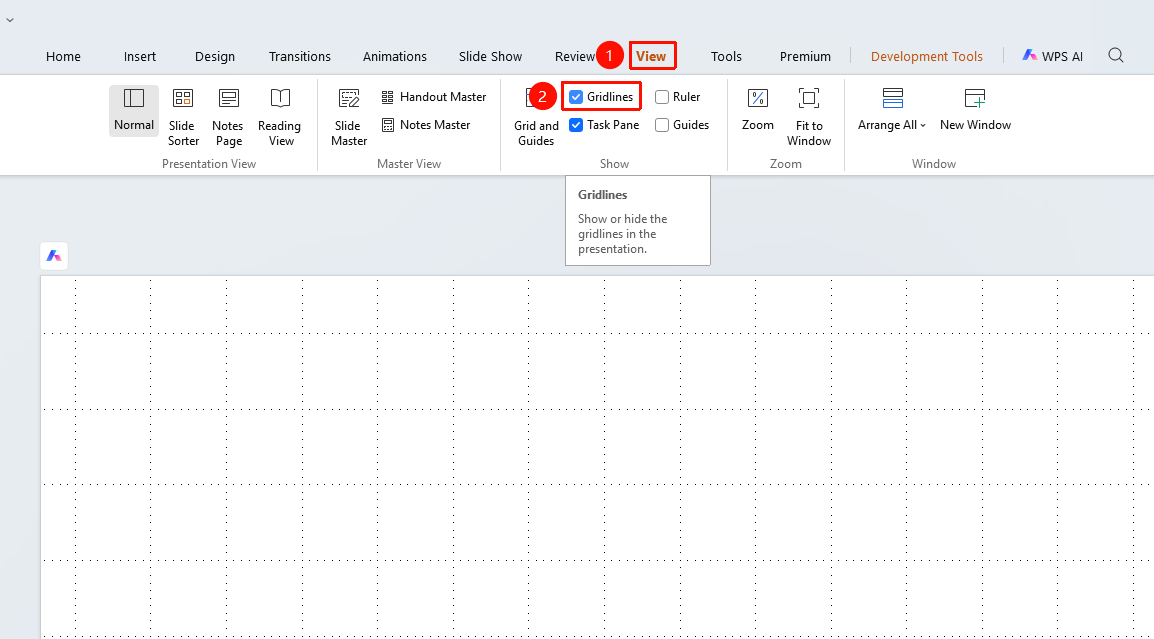The height and width of the screenshot is (639, 1154).
Task: Open the Slide Master view
Action: coord(349,117)
